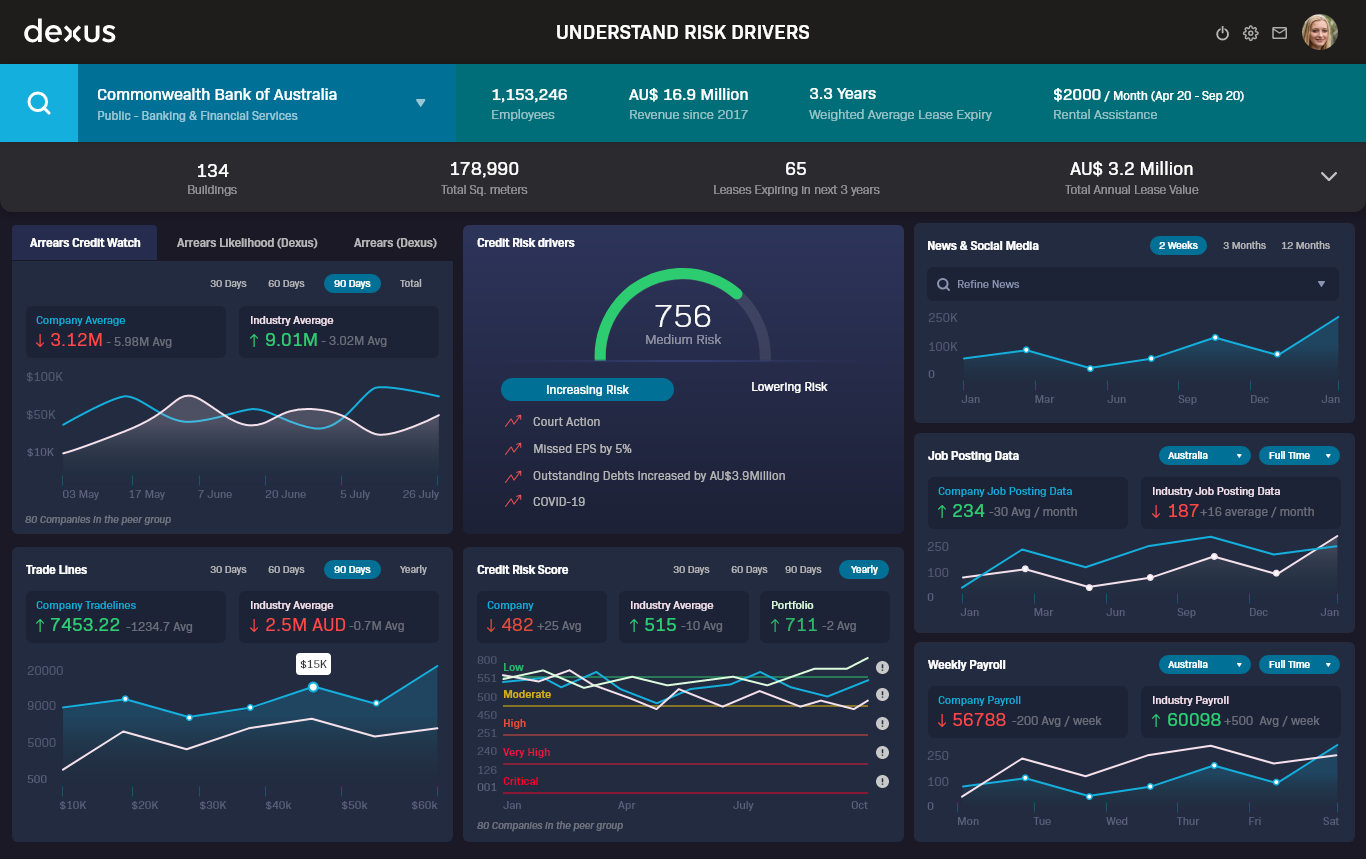Screen dimensions: 1366x859
Task: Click trend icon next to Missed EPS
Action: tap(513, 448)
